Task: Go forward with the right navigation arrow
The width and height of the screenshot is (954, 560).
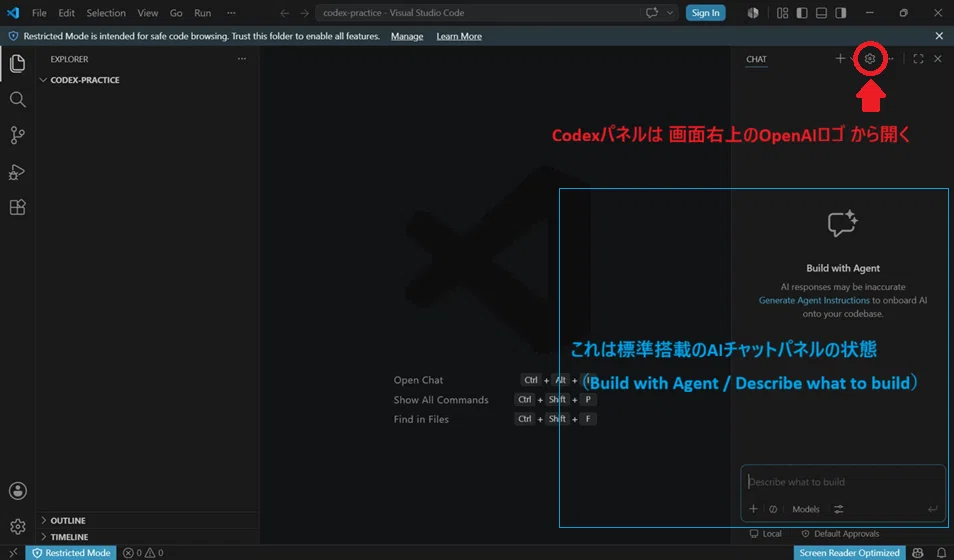Action: (304, 13)
